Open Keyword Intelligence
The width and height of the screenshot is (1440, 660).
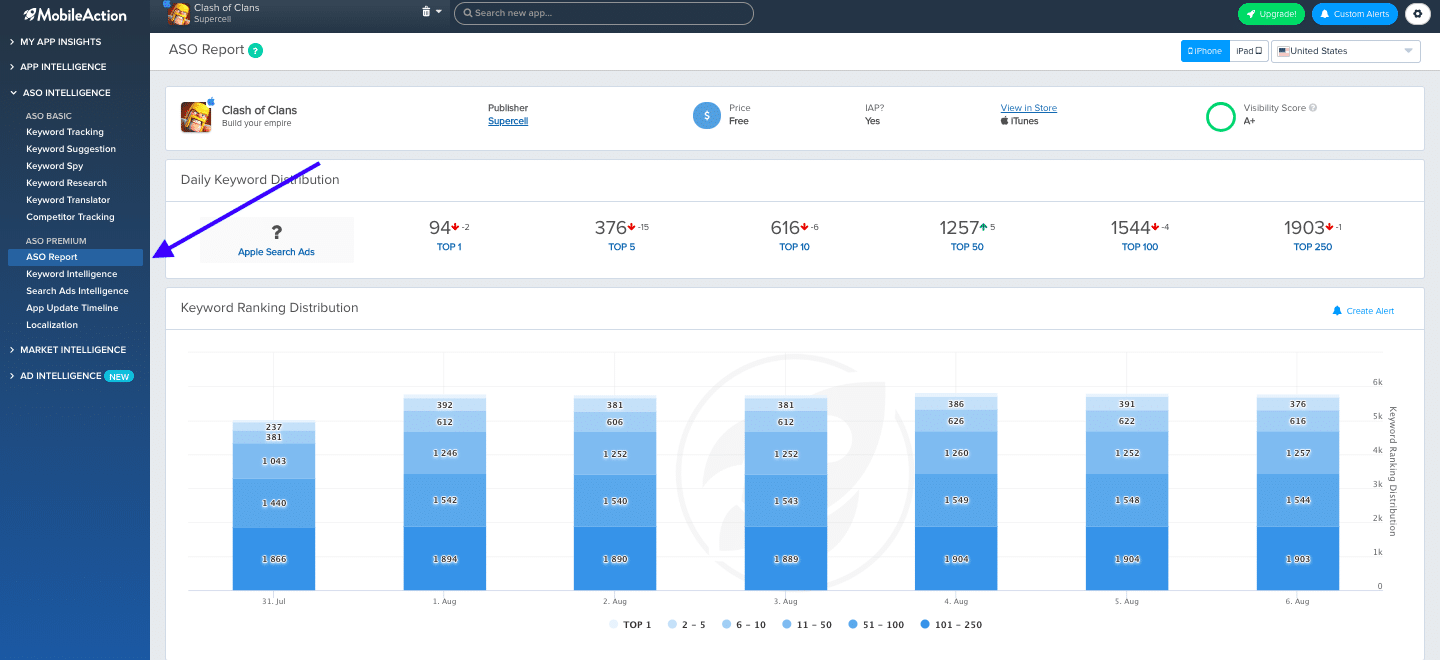coord(71,274)
